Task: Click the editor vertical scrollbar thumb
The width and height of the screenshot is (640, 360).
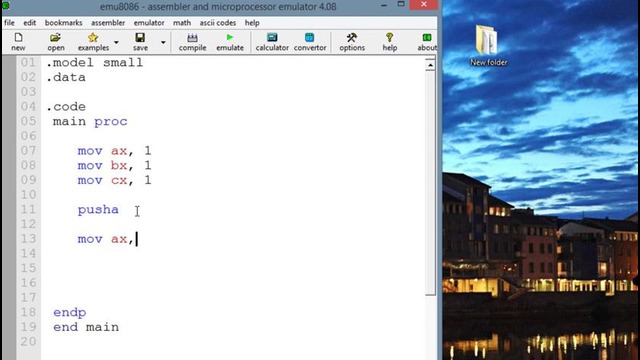Action: pos(430,183)
